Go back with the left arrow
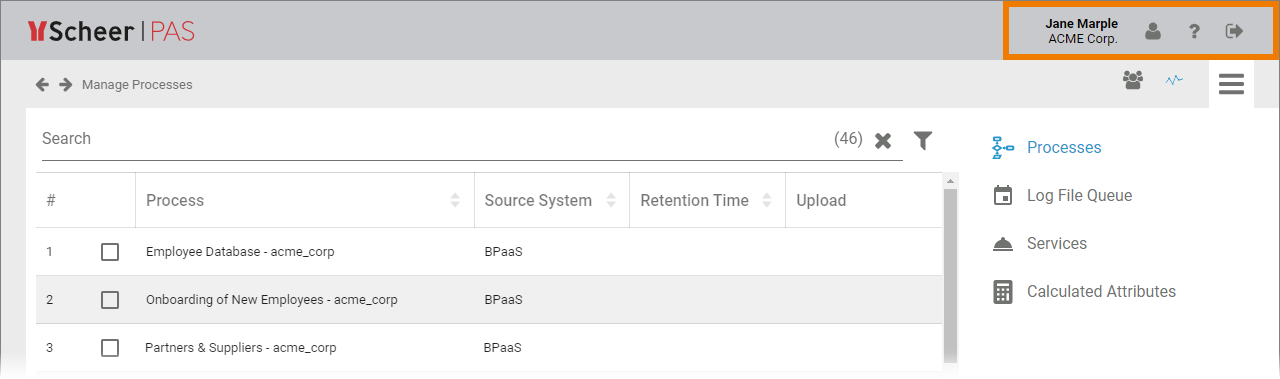The width and height of the screenshot is (1280, 379). click(42, 85)
